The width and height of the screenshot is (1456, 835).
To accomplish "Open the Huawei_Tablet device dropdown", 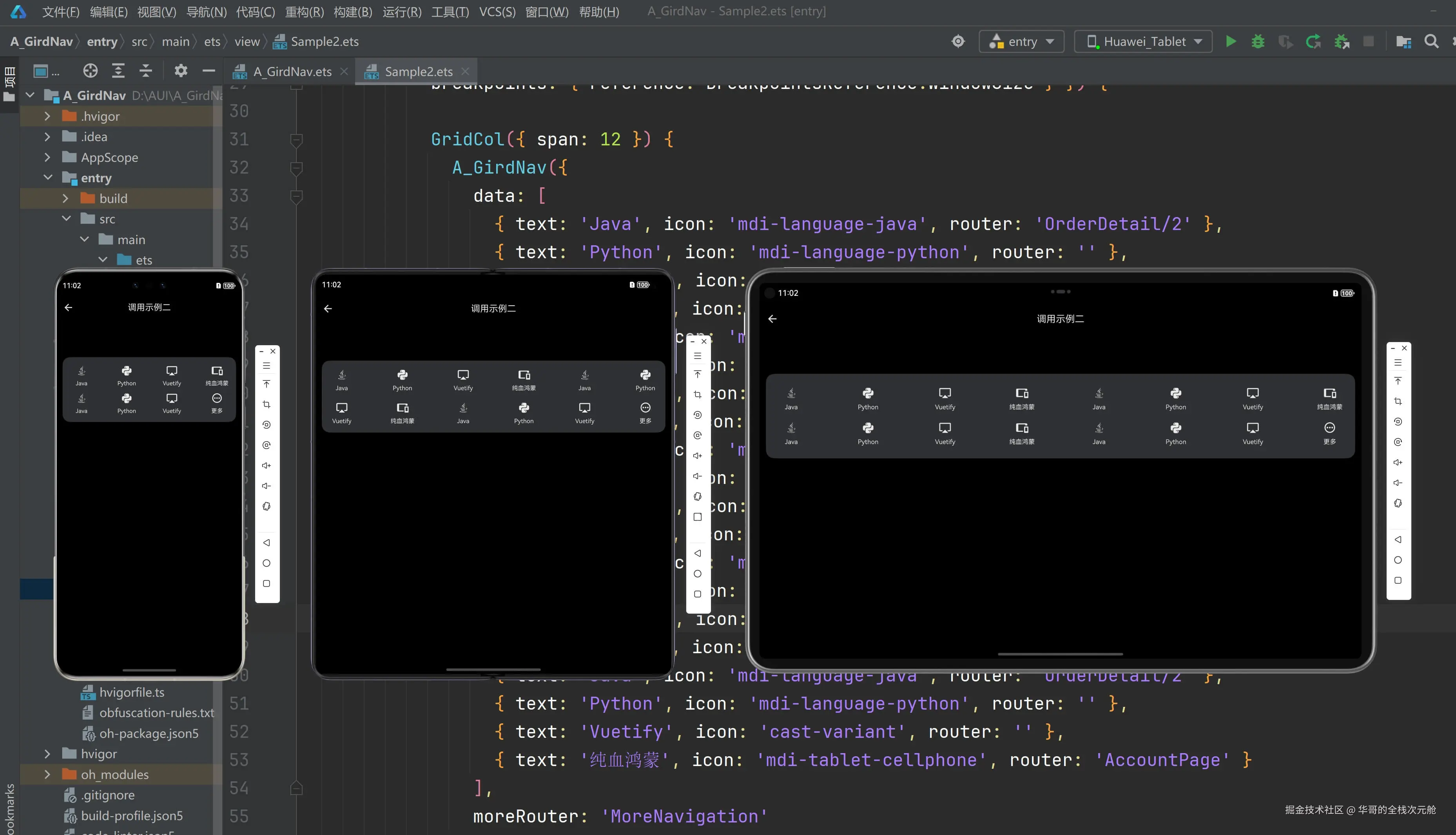I will 1143,41.
